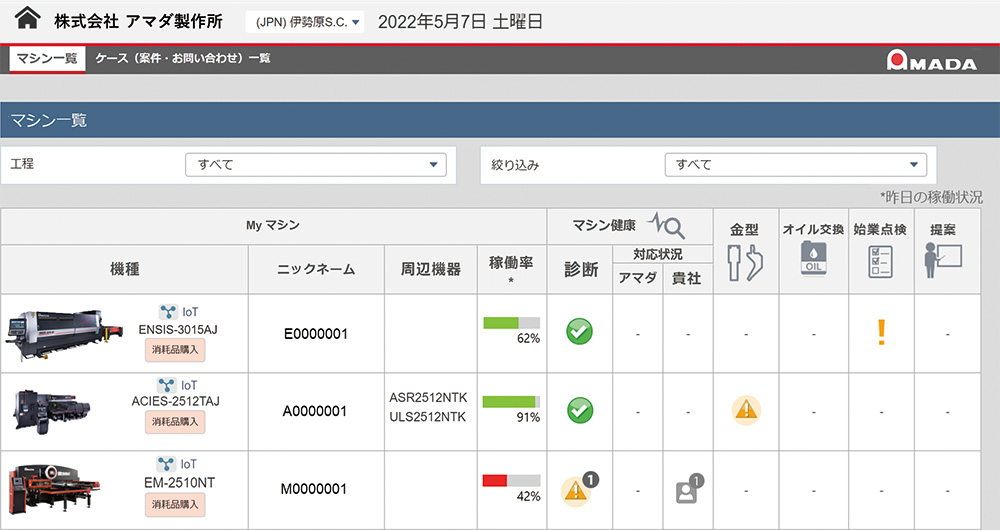Go to the home icon
Screen dimensions: 1000x530
click(x=27, y=18)
